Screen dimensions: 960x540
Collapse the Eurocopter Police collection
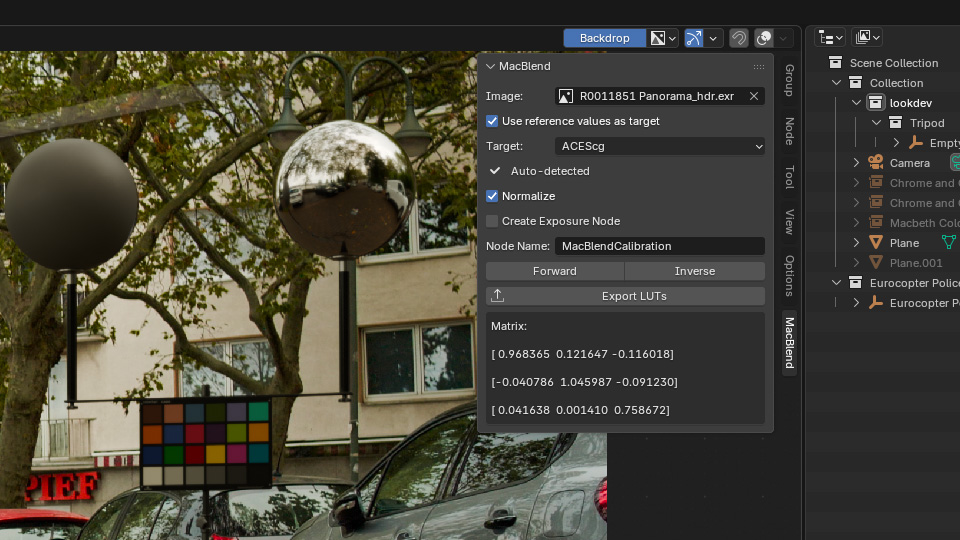coord(836,283)
